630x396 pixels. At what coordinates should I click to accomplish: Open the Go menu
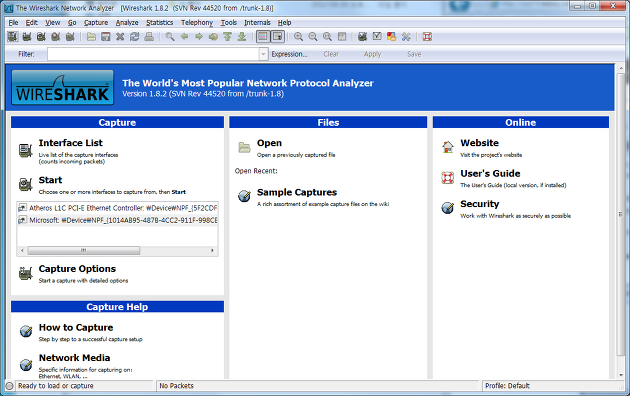point(72,22)
